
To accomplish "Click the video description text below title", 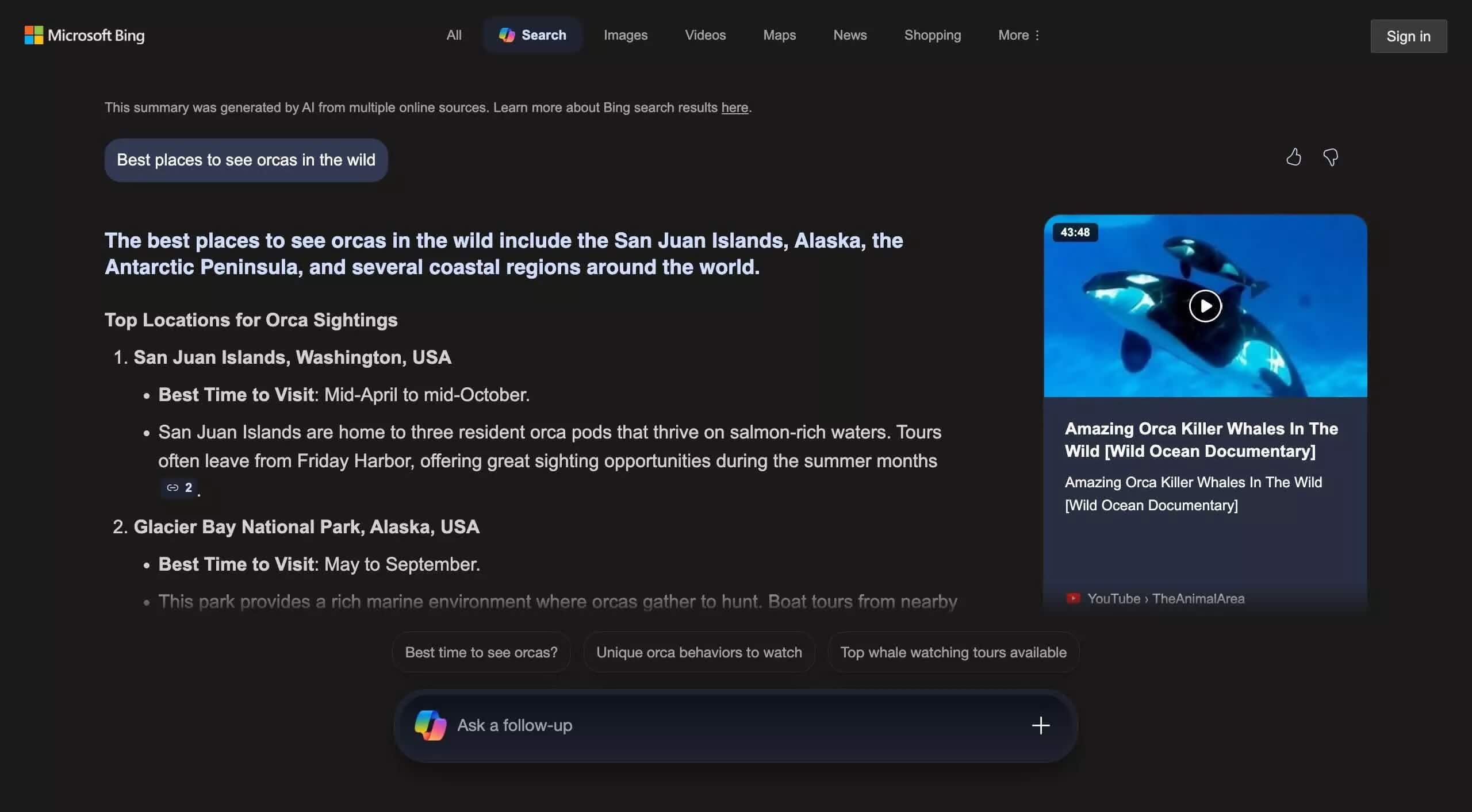I will pyautogui.click(x=1193, y=494).
